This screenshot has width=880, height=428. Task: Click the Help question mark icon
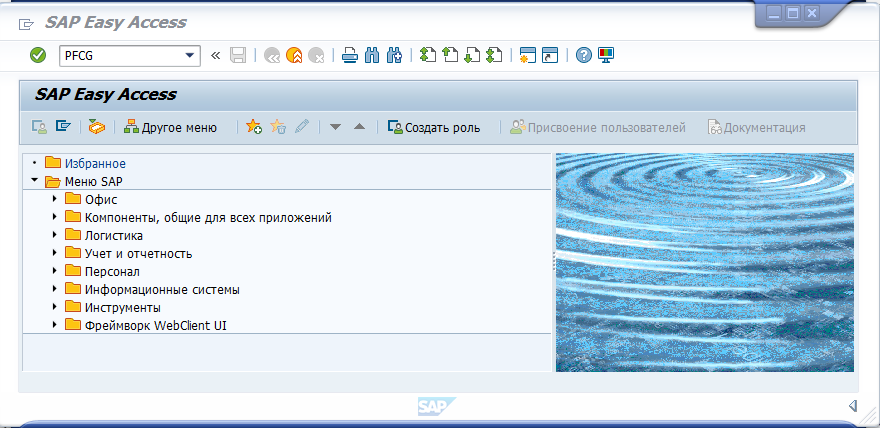coord(584,55)
